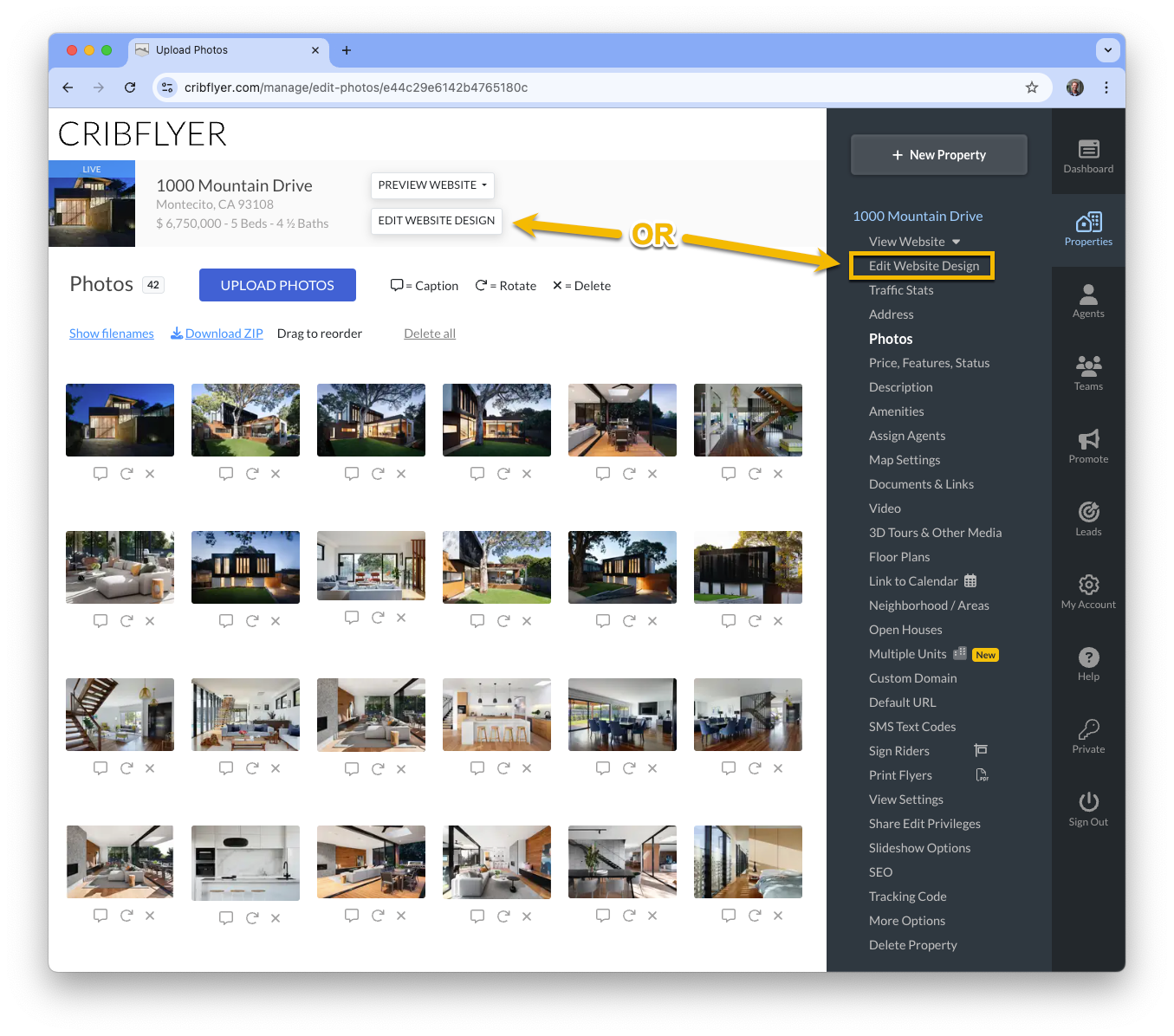
Task: Click delete X under first photo thumbnail
Action: [x=150, y=474]
